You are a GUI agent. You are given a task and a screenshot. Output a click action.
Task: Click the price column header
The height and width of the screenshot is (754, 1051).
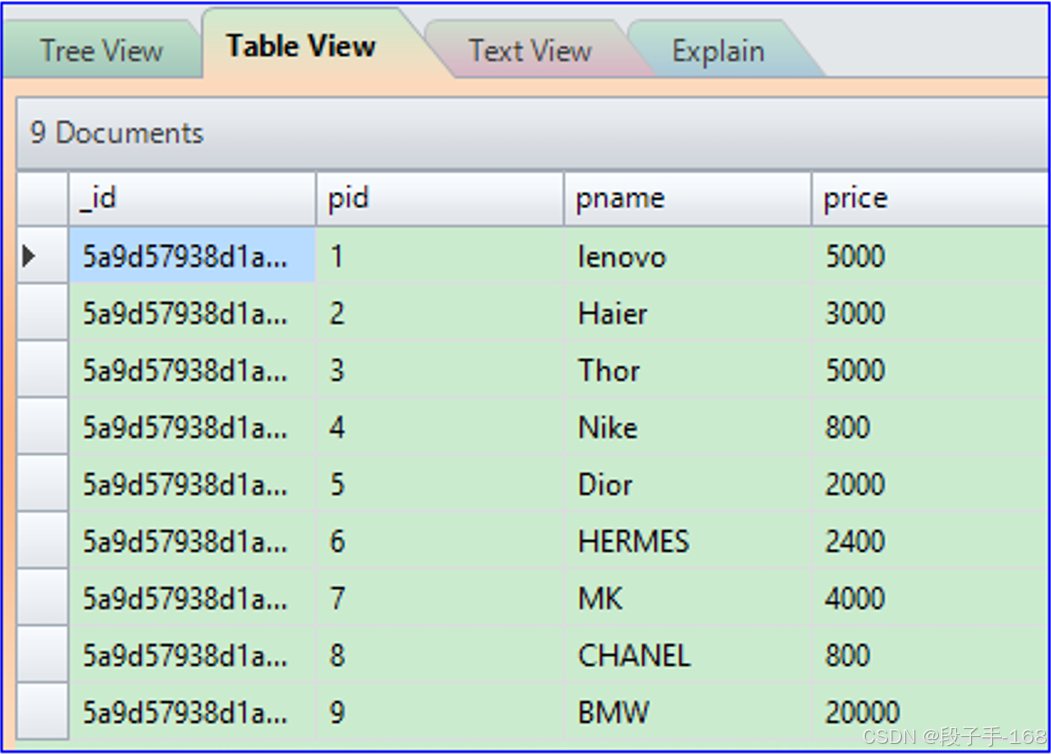pyautogui.click(x=931, y=198)
